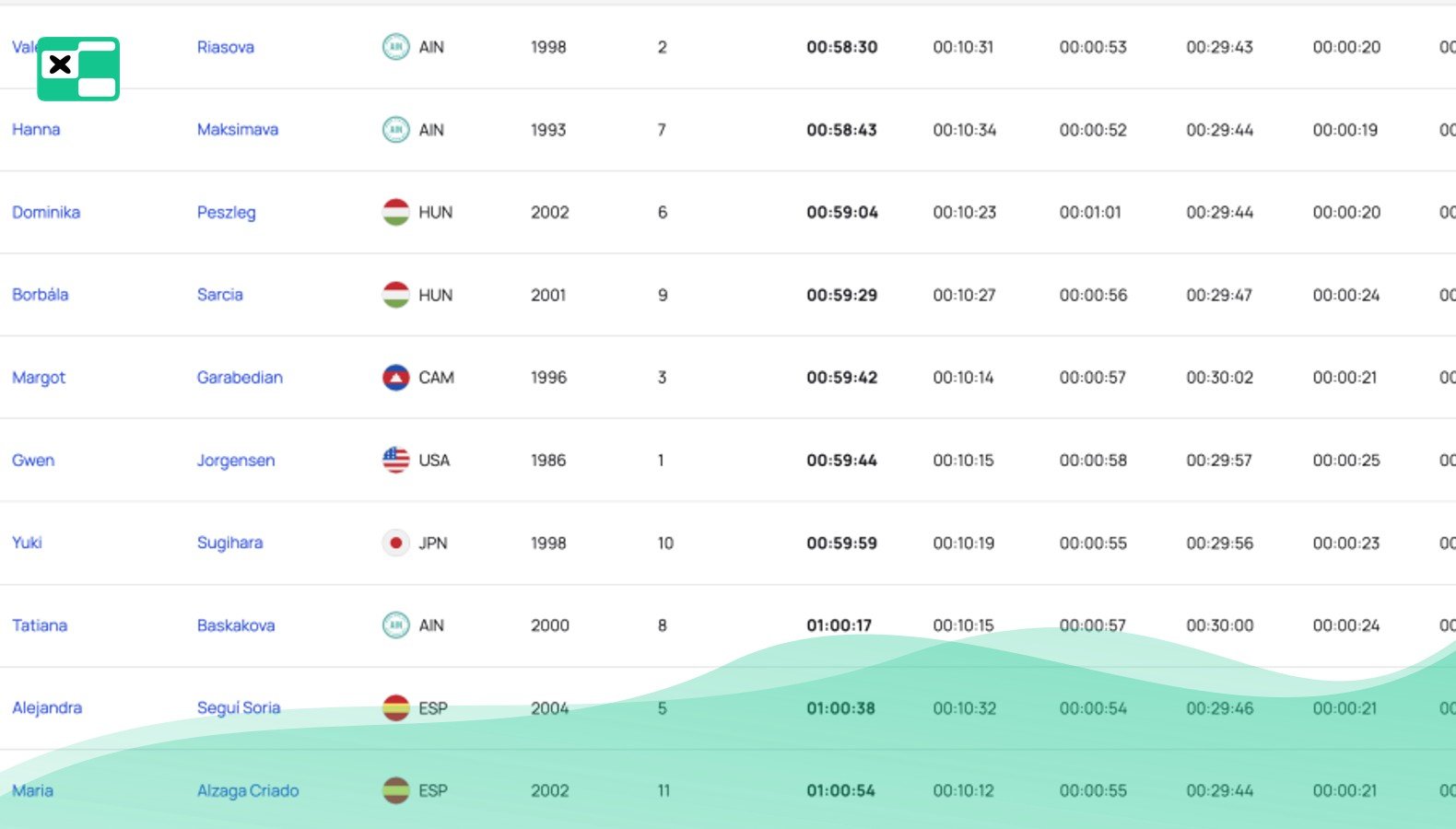Screen dimensions: 1456x829
Task: Open the Yuki first name link
Action: pos(27,543)
